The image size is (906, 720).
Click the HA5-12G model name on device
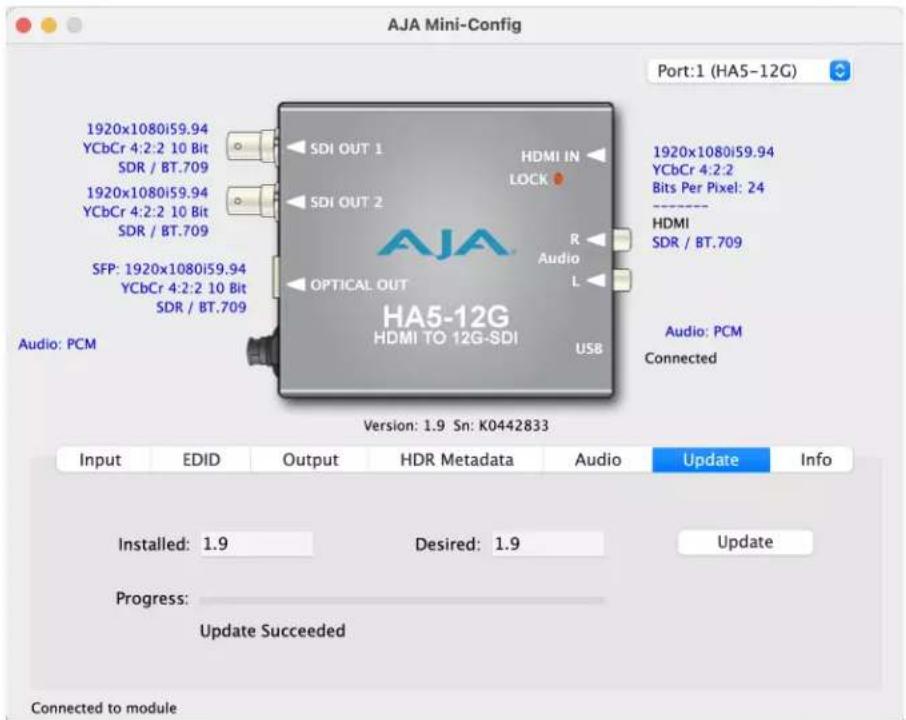[446, 316]
